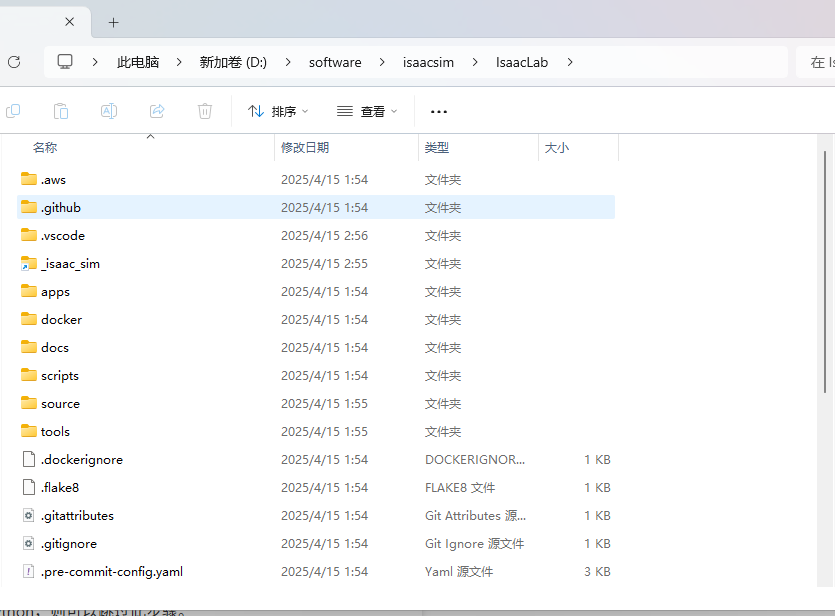The height and width of the screenshot is (616, 835).
Task: Click the refresh icon in address bar
Action: (14, 62)
